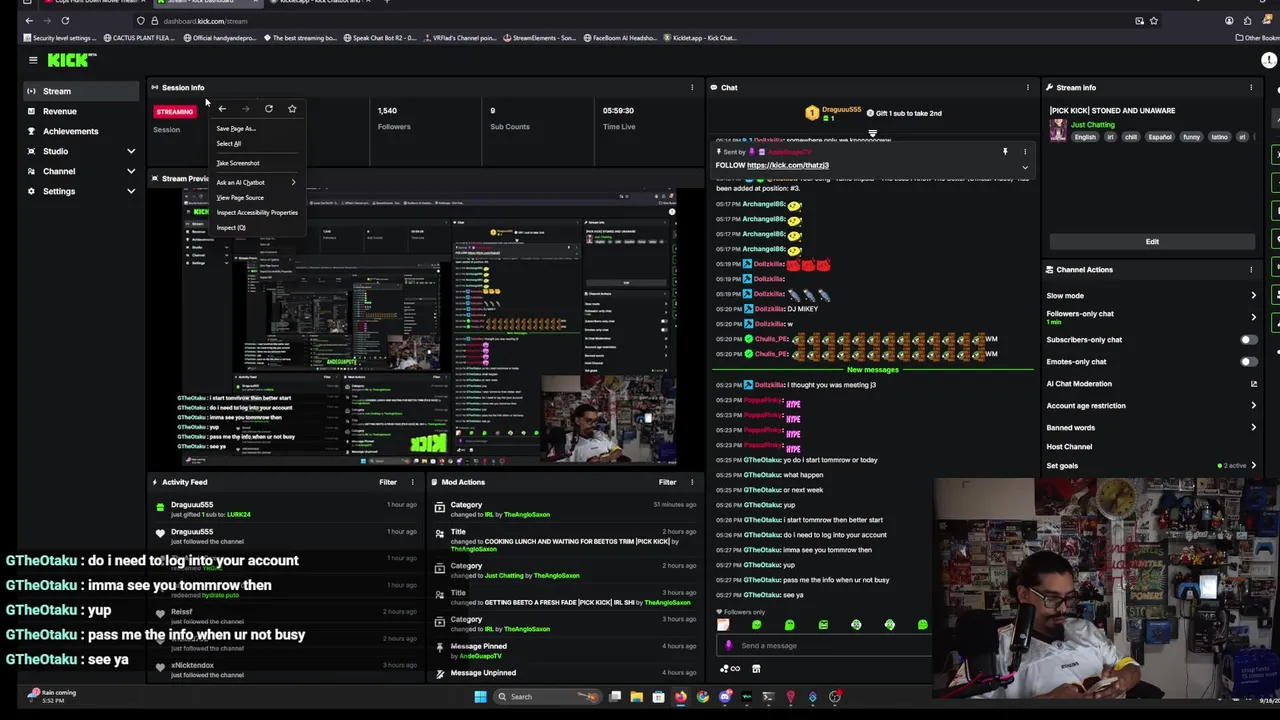Collapse the pinned message chevron
This screenshot has width=1280, height=720.
(1024, 166)
